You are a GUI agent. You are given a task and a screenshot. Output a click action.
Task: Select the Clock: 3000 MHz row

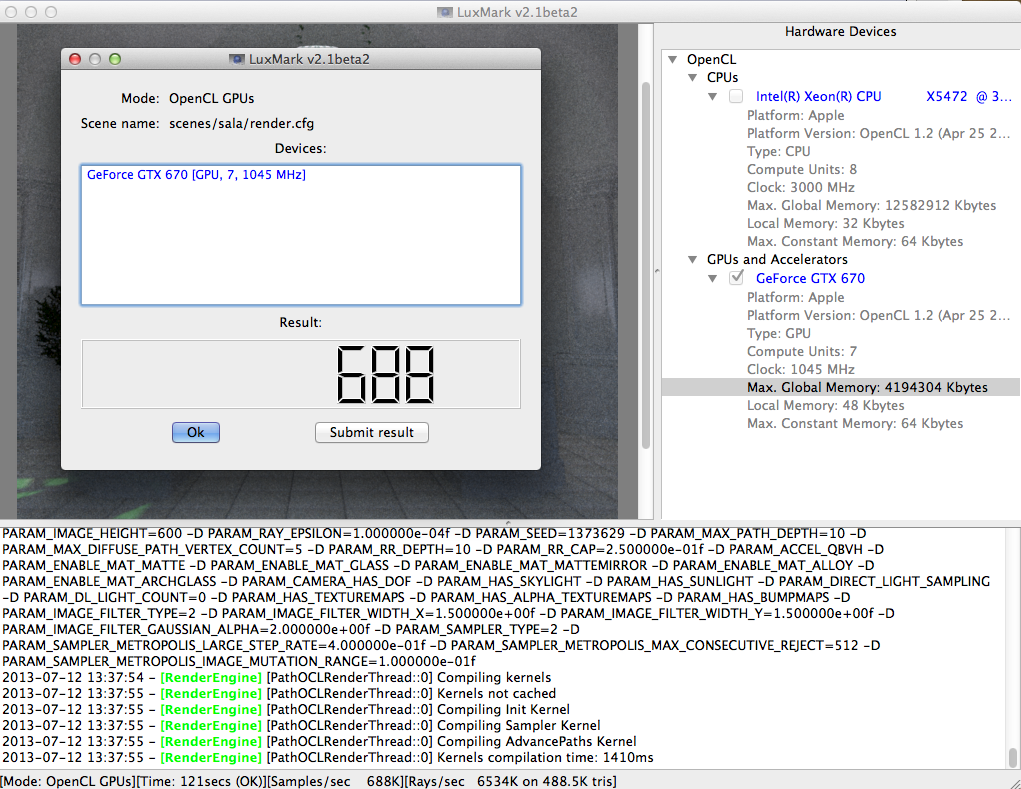coord(800,187)
